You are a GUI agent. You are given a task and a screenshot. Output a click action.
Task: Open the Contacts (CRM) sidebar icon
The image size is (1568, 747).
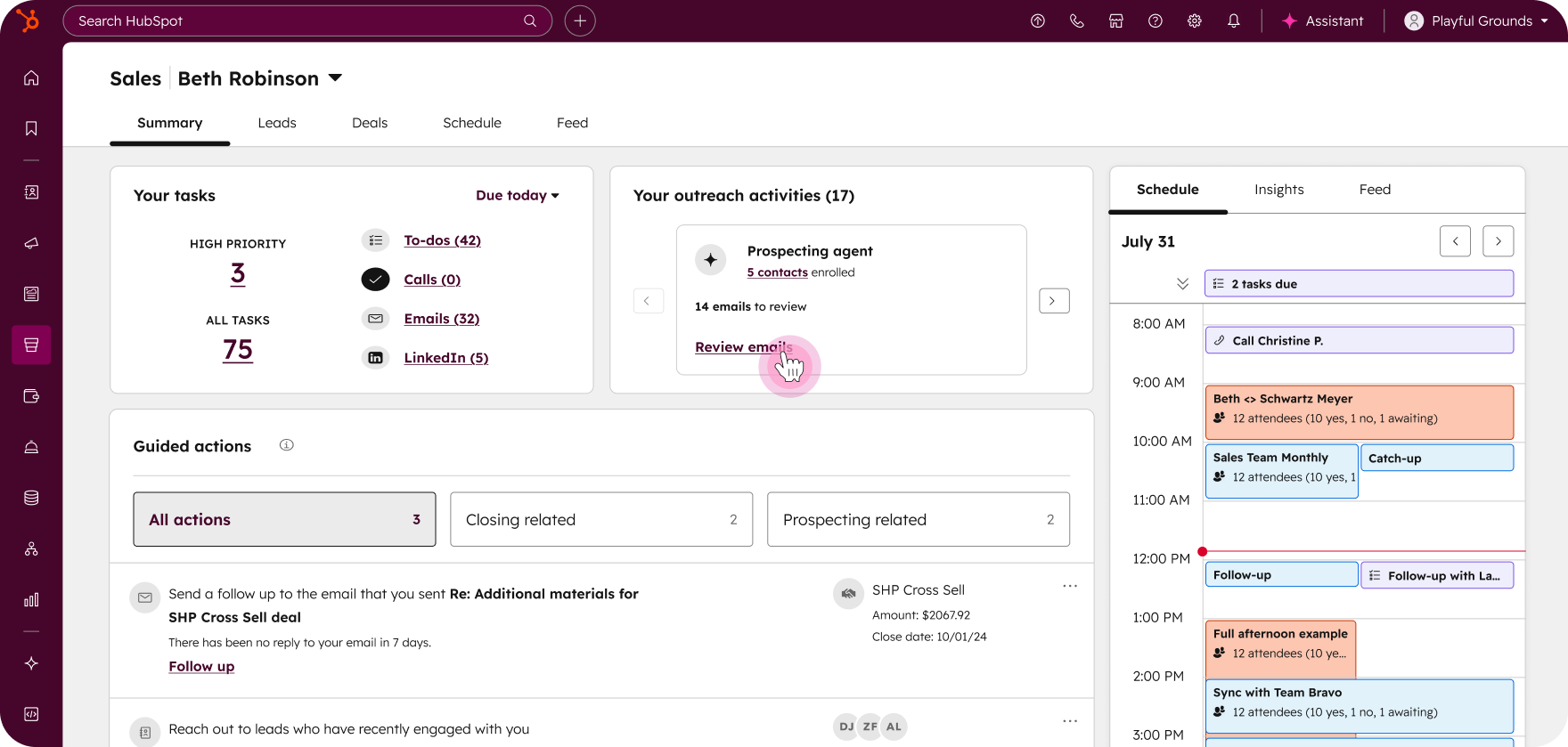31,192
